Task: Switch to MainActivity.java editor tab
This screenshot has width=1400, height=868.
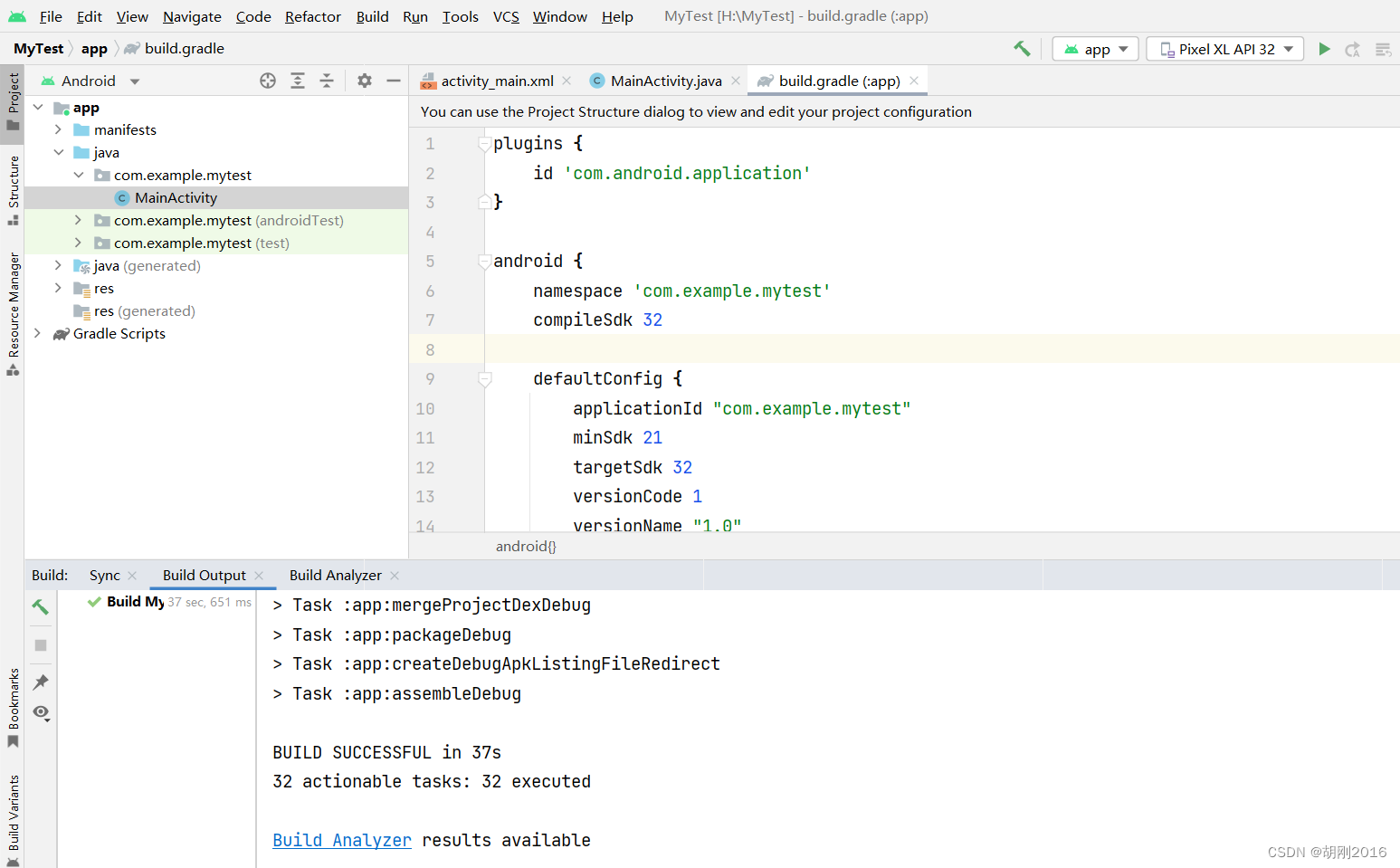Action: pos(665,81)
